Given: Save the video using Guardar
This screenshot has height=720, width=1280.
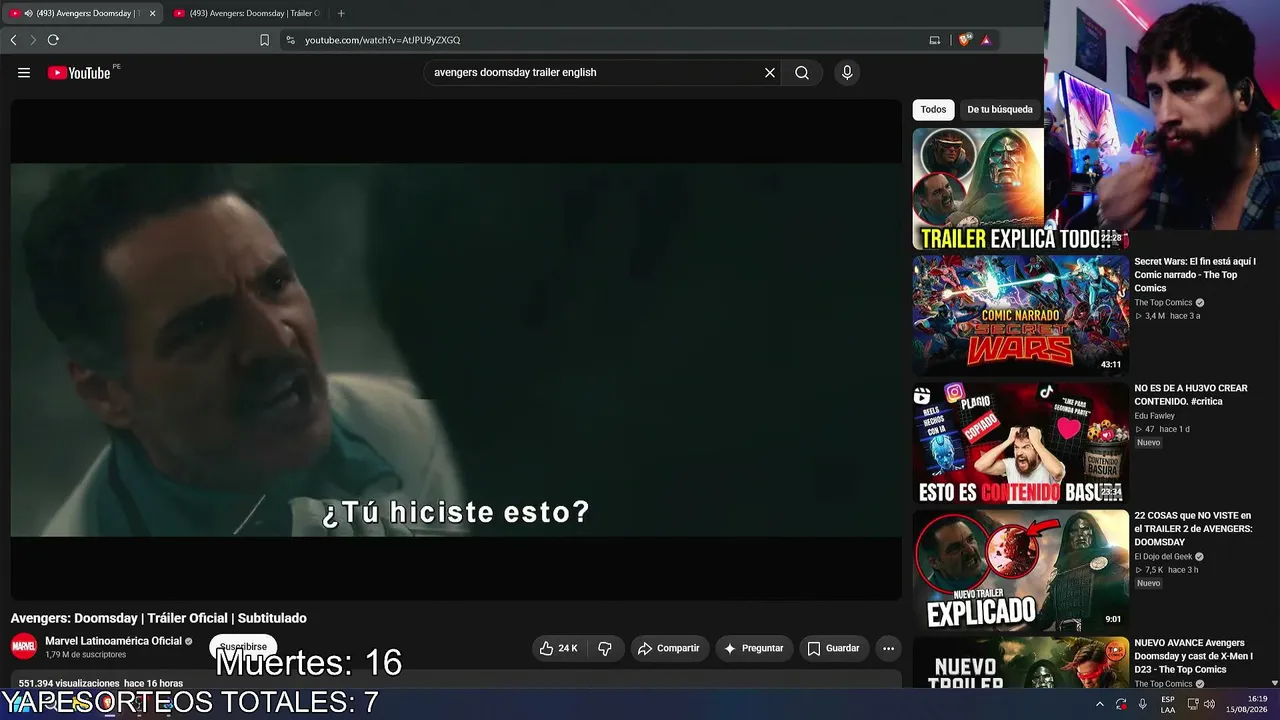Looking at the screenshot, I should tap(834, 648).
